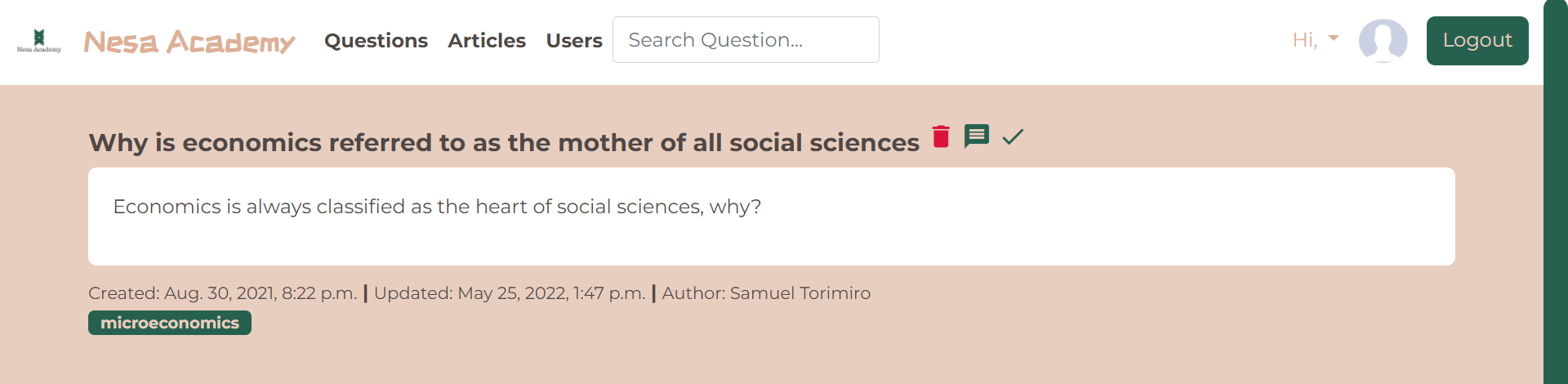Image resolution: width=1568 pixels, height=384 pixels.
Task: Navigate to the Users page
Action: click(574, 40)
